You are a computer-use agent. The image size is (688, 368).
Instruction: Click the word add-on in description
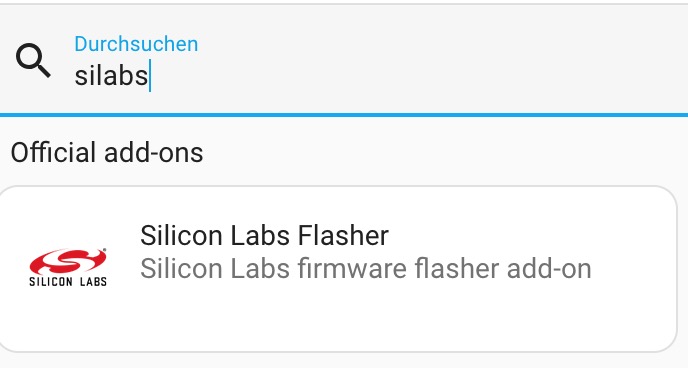click(x=549, y=268)
